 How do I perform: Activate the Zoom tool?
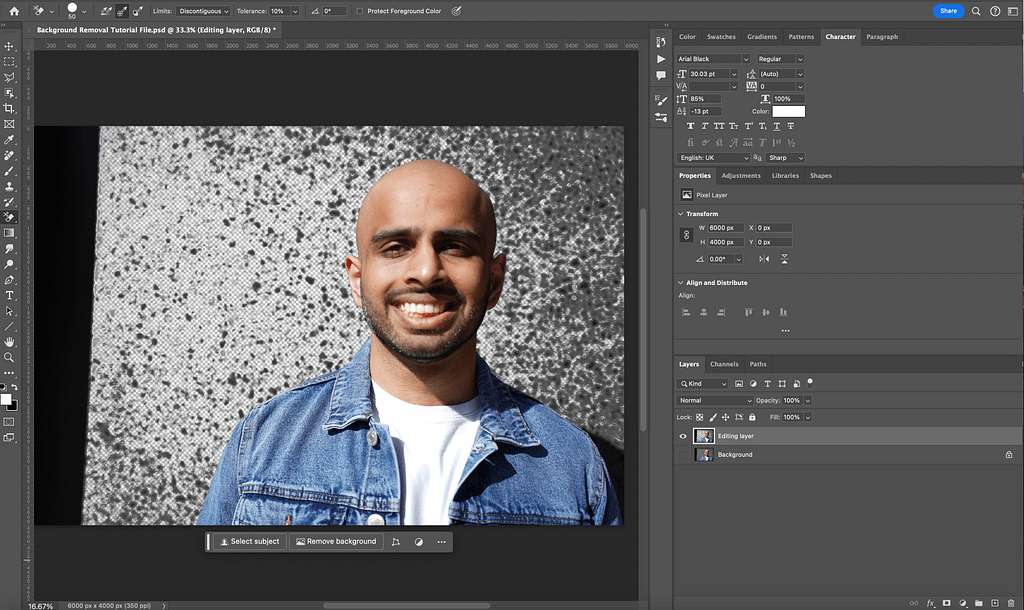pos(10,357)
